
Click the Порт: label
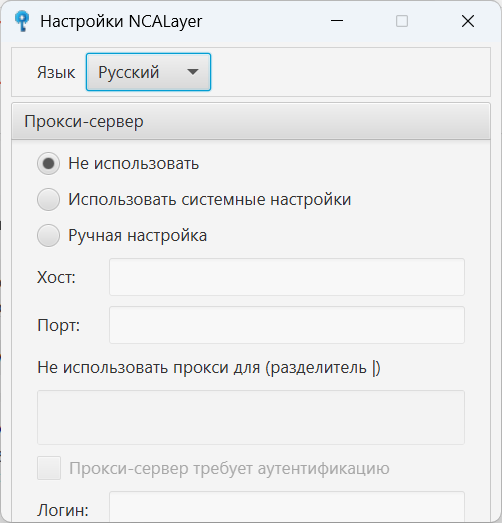pyautogui.click(x=58, y=325)
